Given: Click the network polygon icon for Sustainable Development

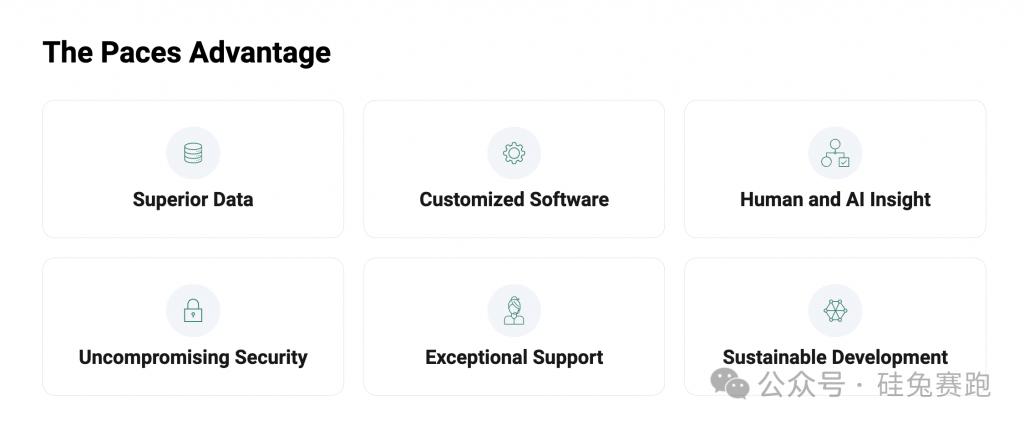Looking at the screenshot, I should (835, 310).
